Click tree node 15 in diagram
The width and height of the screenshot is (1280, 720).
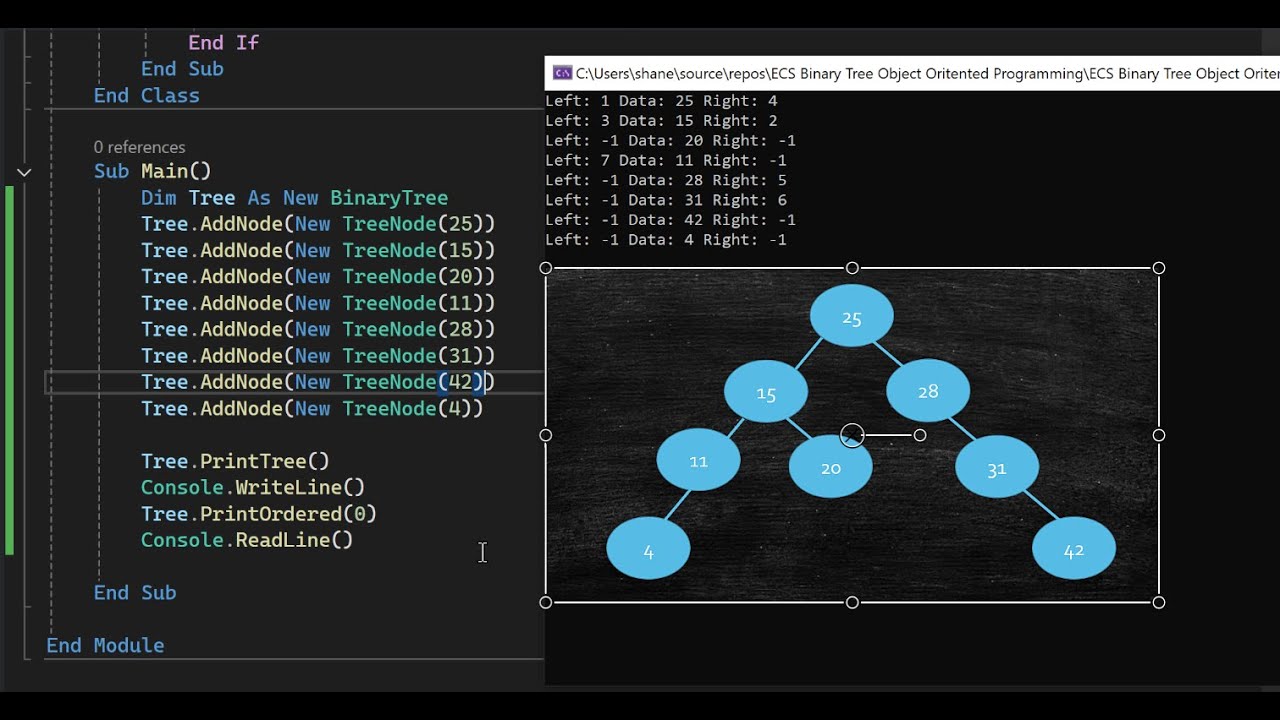766,392
